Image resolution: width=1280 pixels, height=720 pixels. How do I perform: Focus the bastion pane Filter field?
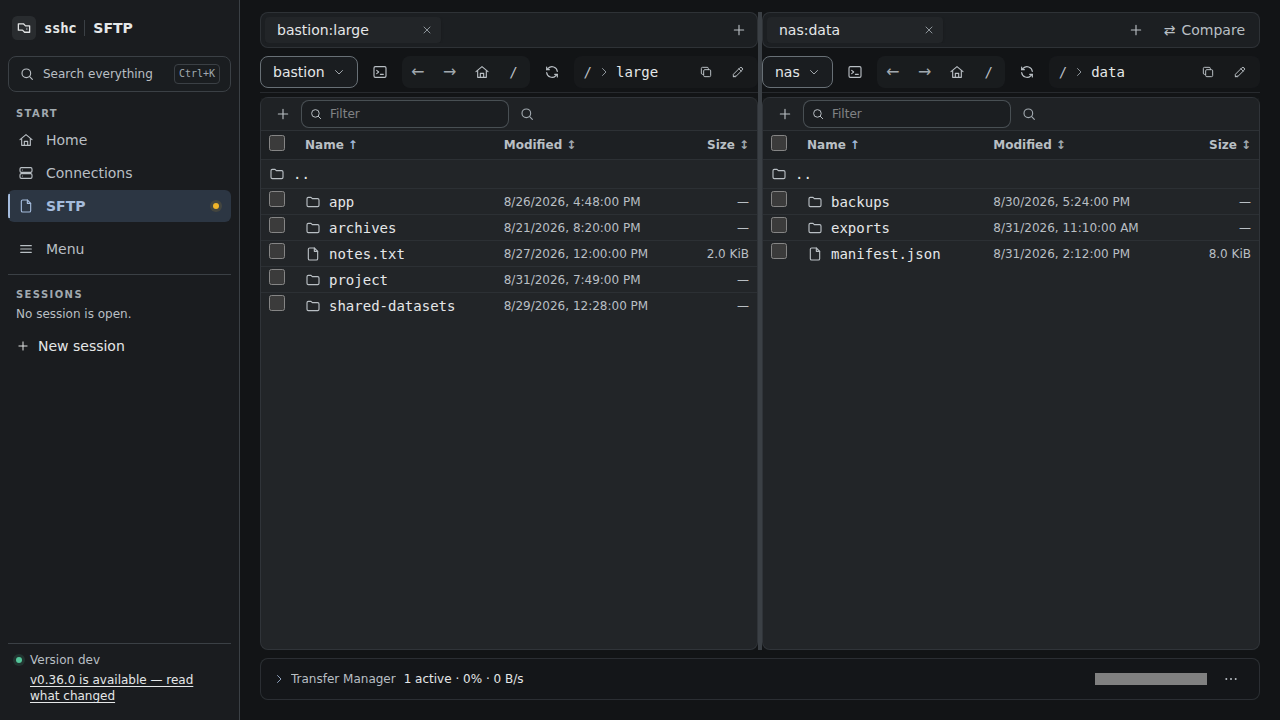tap(405, 114)
